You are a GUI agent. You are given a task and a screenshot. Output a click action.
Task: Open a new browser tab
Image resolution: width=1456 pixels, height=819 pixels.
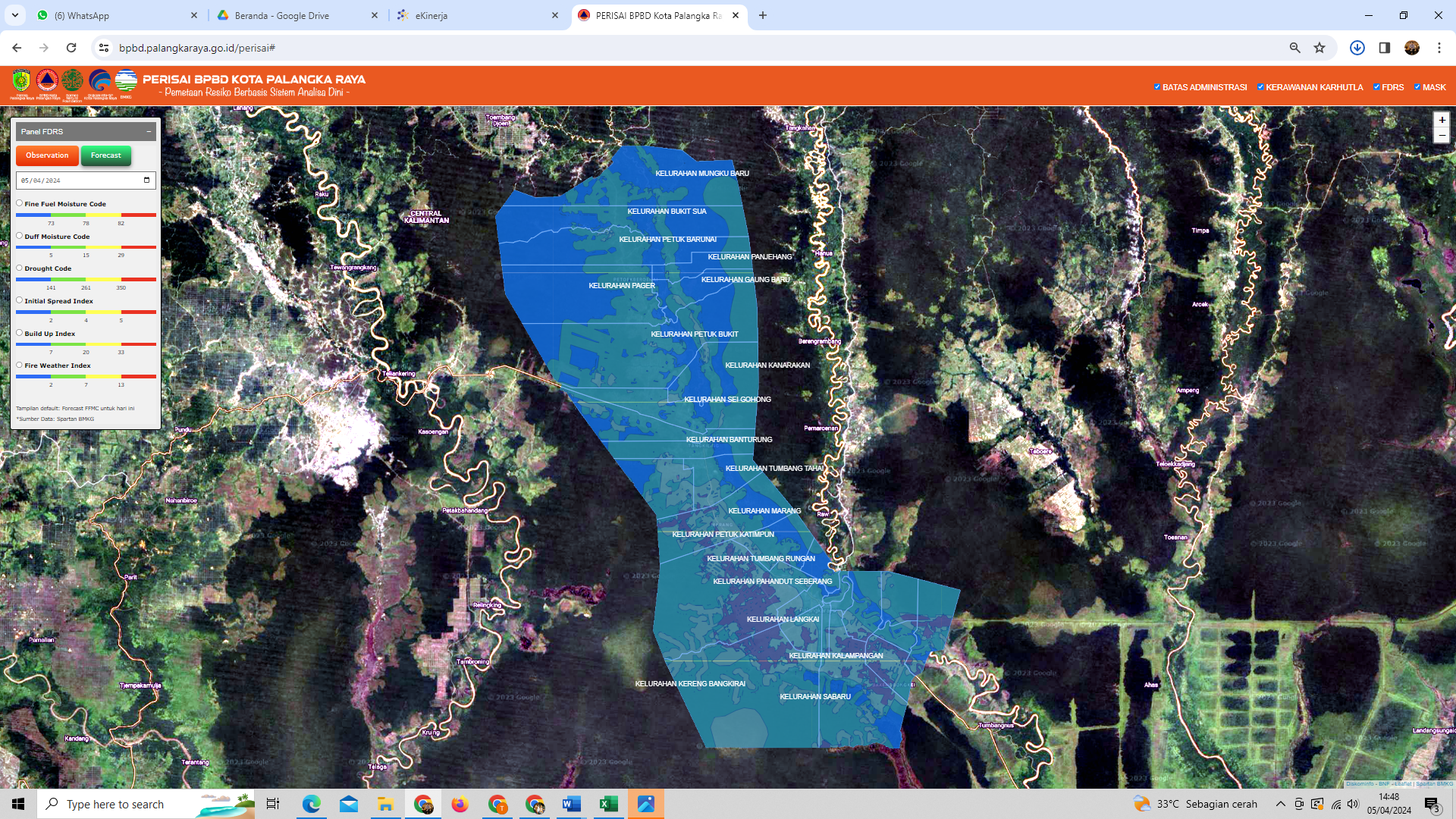tap(763, 15)
